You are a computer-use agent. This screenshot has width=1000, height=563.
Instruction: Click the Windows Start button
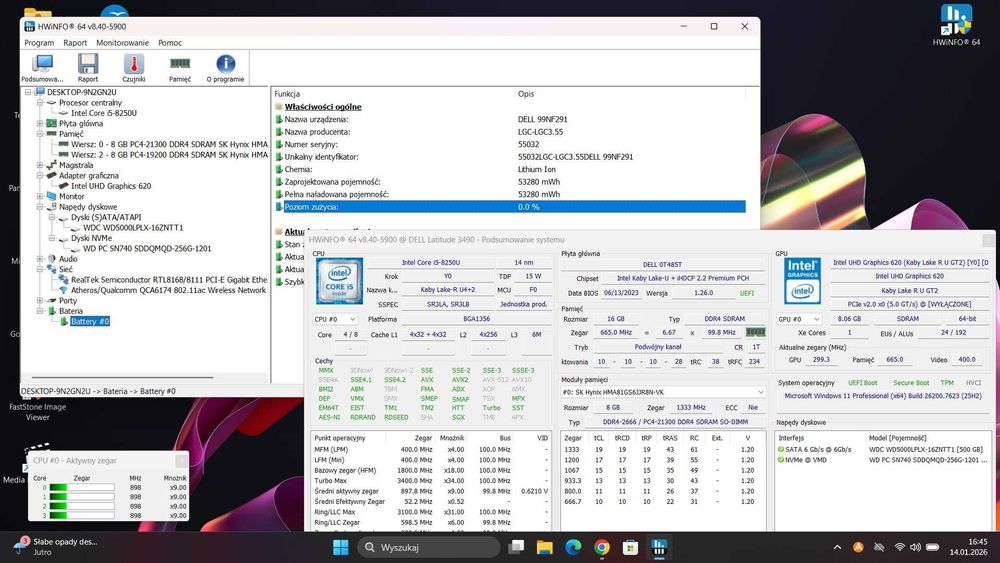click(341, 547)
